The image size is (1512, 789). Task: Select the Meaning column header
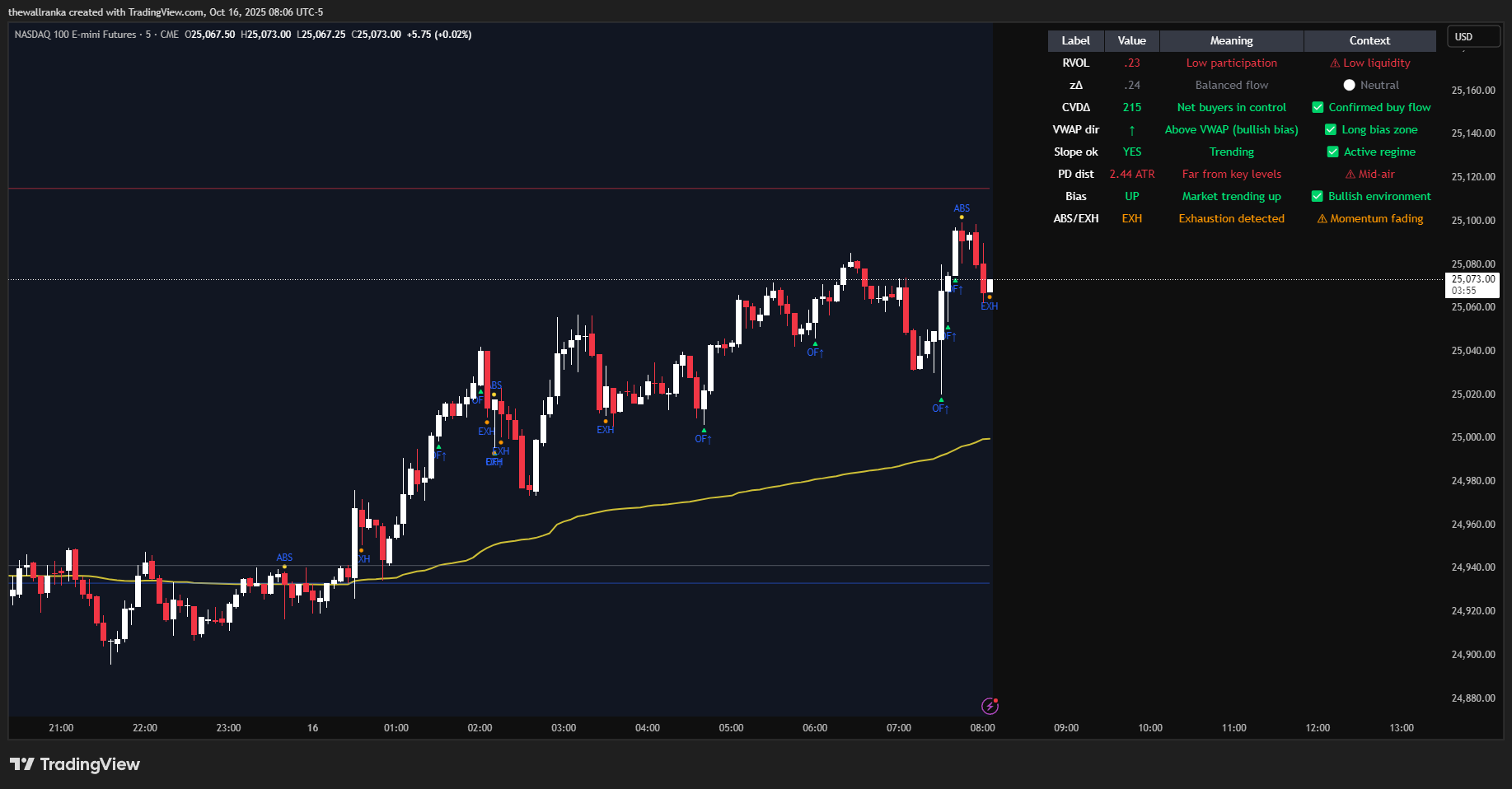[1231, 41]
